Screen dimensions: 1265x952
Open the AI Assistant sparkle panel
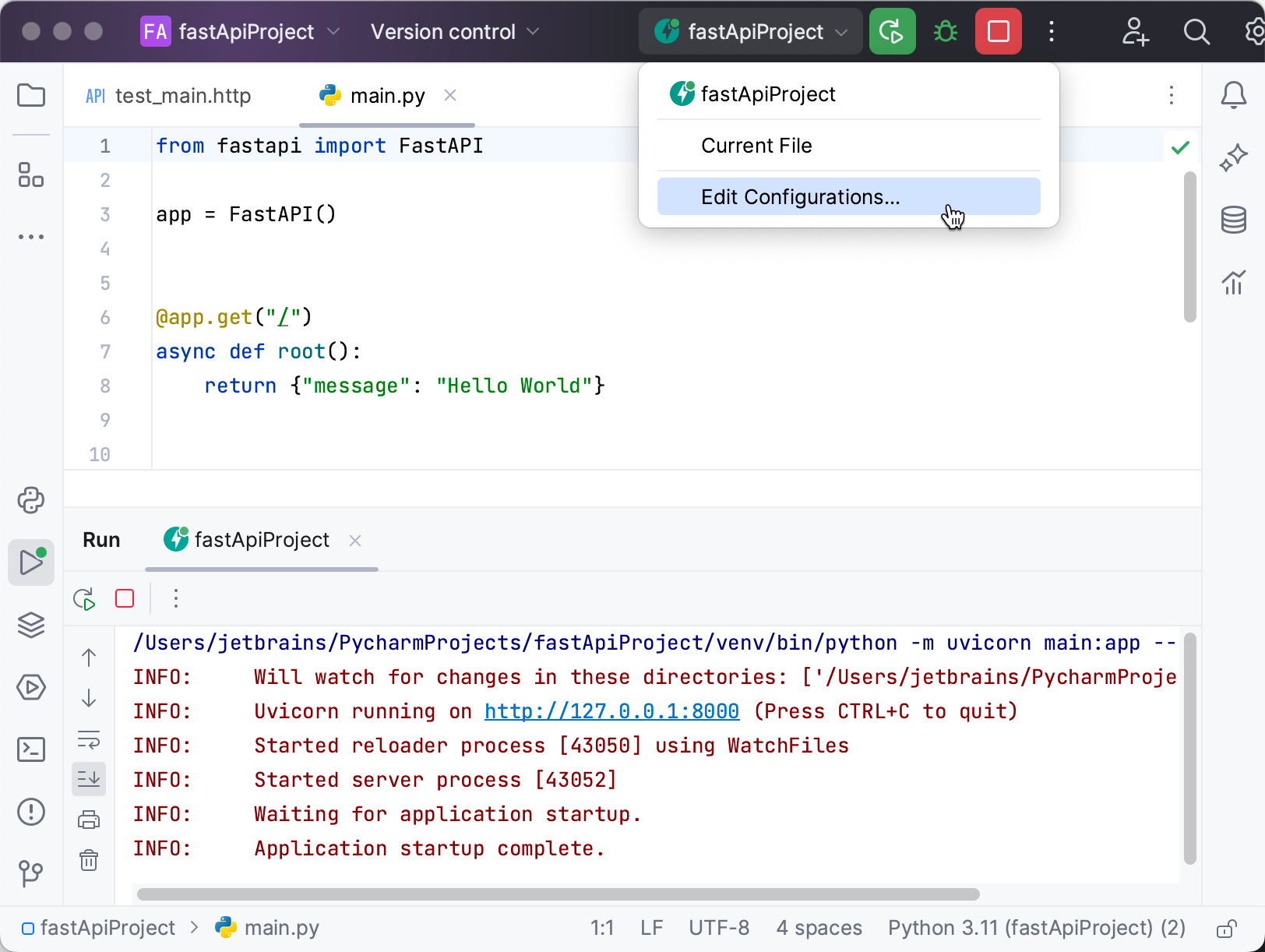[1233, 158]
